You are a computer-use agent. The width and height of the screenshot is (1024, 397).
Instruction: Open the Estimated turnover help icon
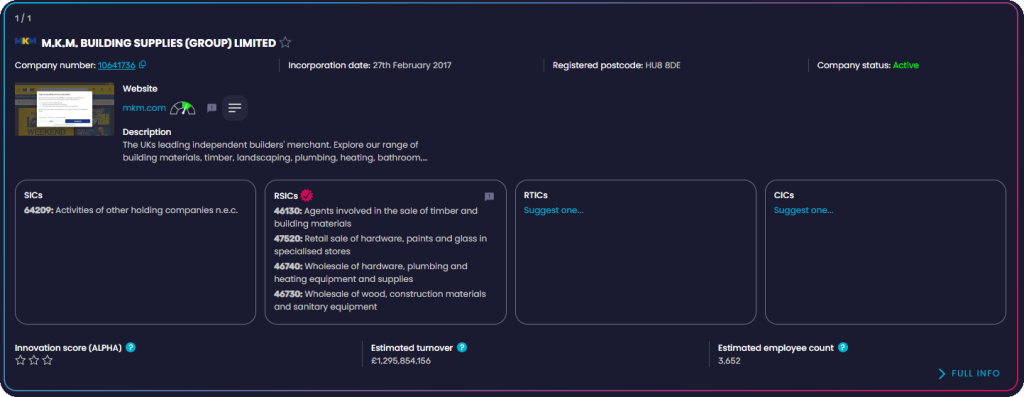pyautogui.click(x=462, y=347)
